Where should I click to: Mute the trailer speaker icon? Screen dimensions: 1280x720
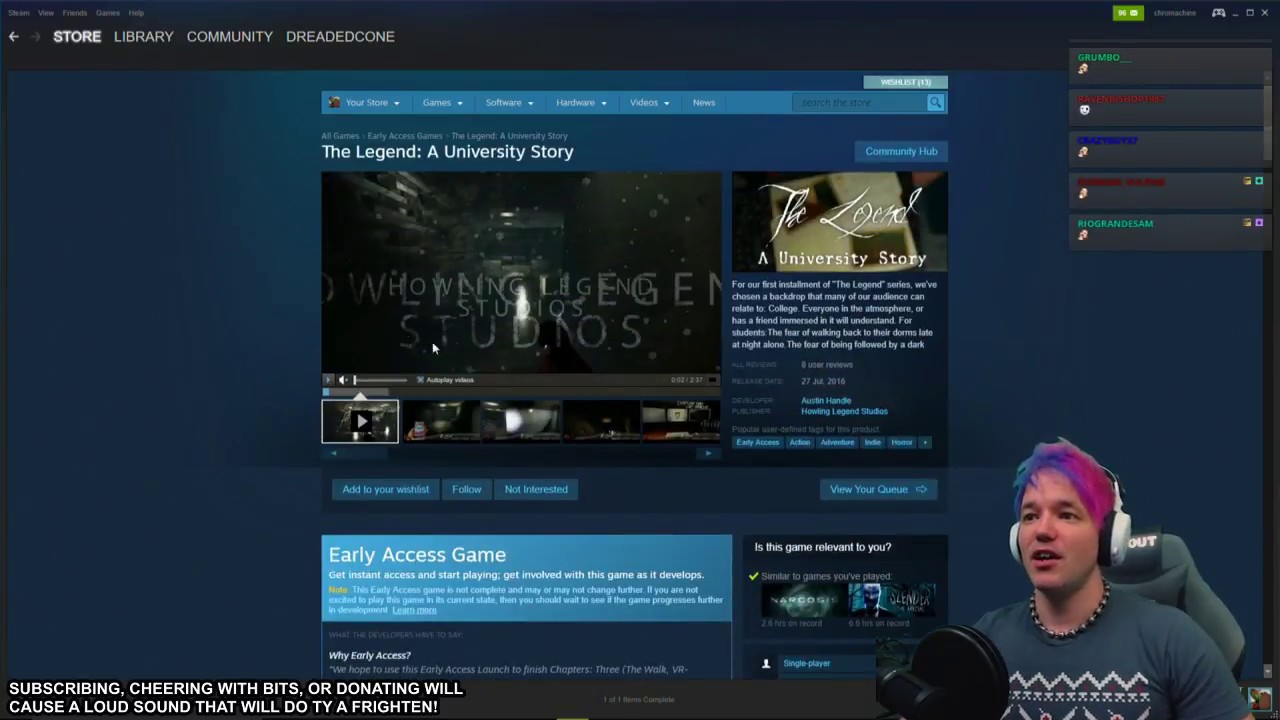pos(343,380)
